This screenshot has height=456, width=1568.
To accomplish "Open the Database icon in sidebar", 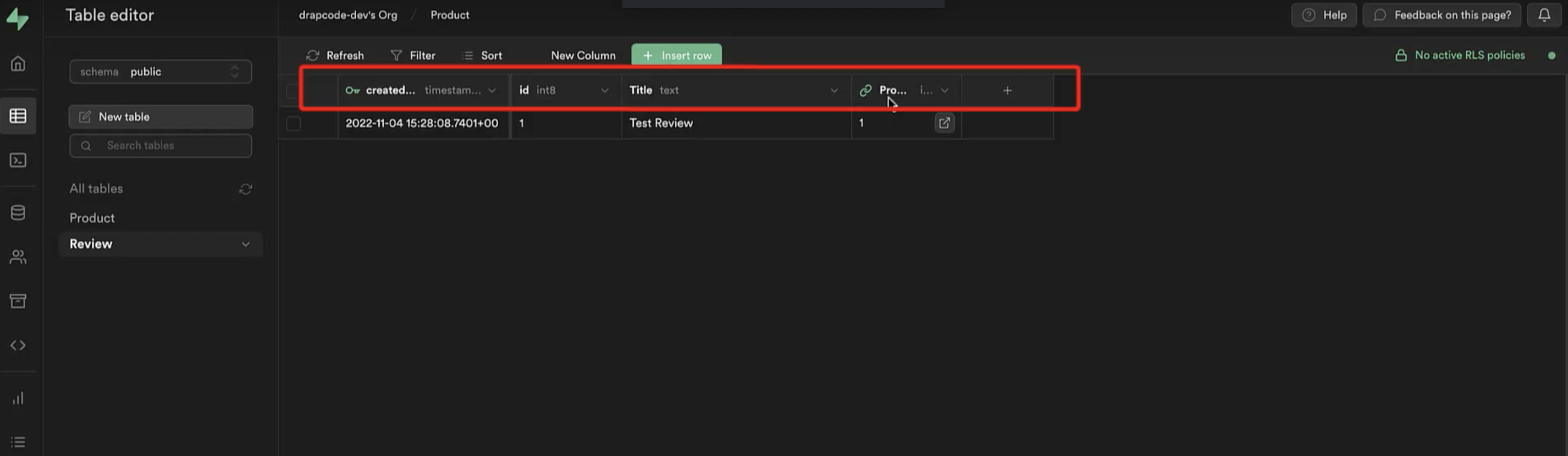I will click(x=18, y=212).
